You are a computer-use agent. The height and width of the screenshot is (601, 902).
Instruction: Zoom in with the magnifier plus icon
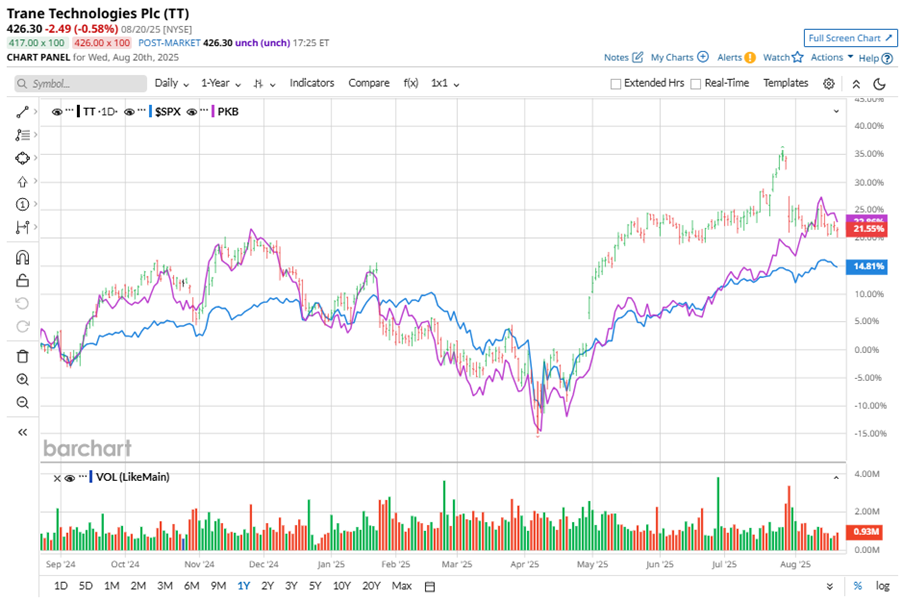tap(22, 380)
